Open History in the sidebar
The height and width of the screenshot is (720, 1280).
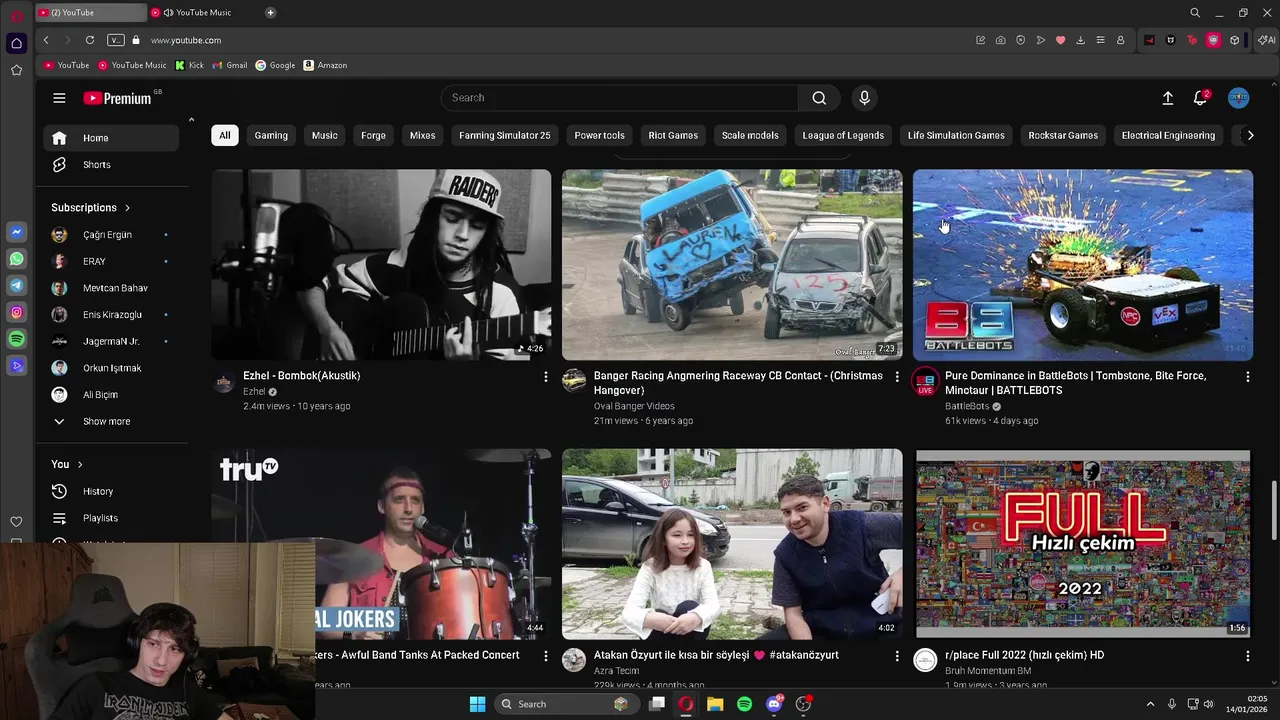110,491
